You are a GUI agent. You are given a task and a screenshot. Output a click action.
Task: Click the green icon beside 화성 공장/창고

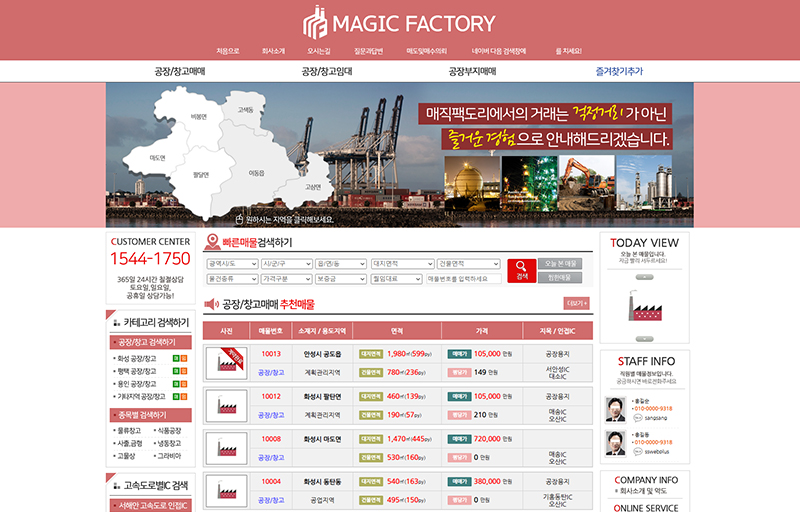[x=176, y=359]
